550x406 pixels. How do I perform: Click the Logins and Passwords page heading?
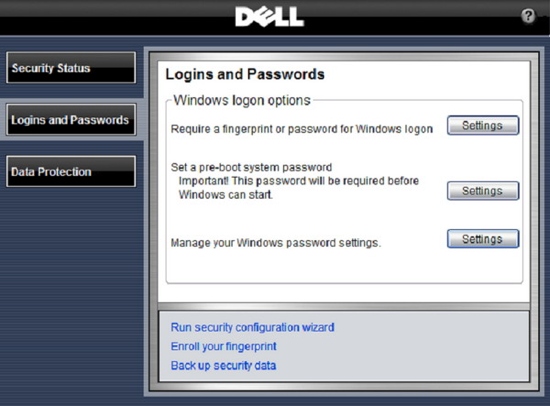coord(245,74)
